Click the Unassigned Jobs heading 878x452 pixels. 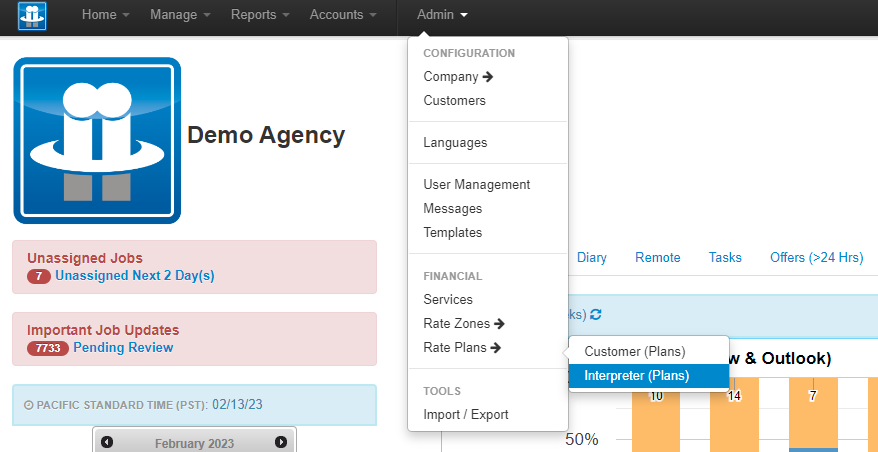click(x=85, y=258)
